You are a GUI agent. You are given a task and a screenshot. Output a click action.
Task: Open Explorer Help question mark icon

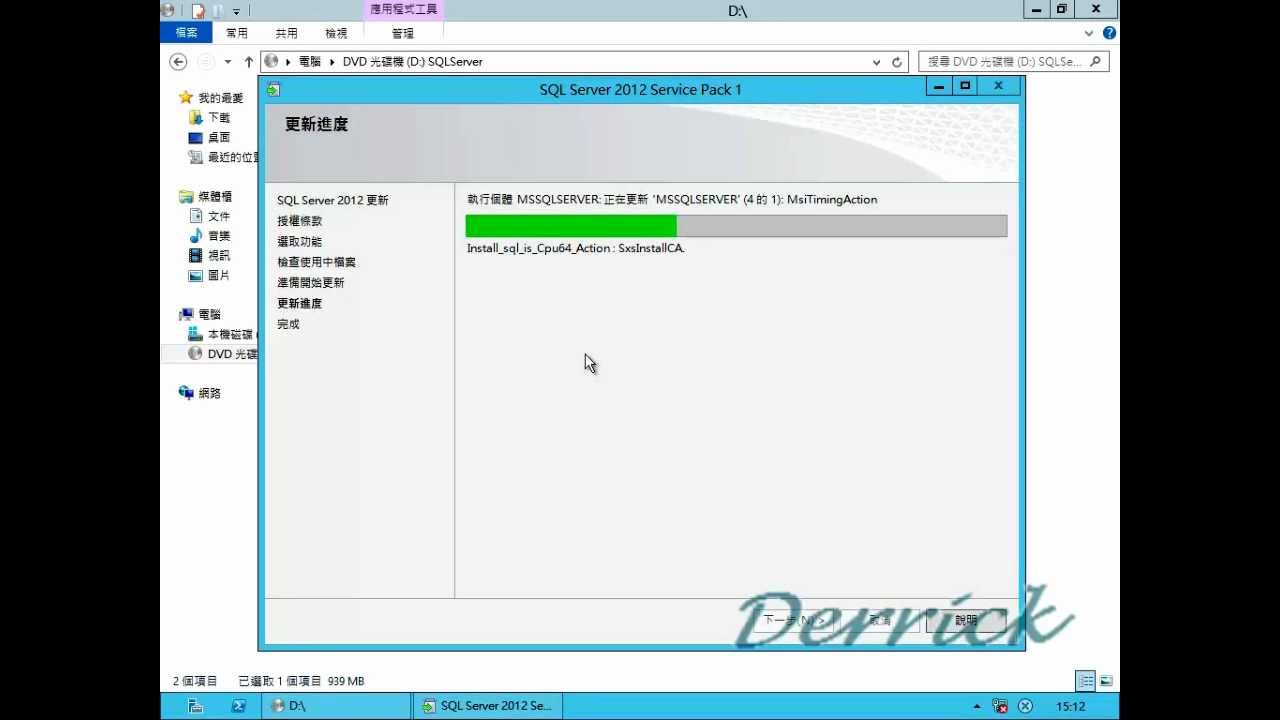(x=1109, y=33)
